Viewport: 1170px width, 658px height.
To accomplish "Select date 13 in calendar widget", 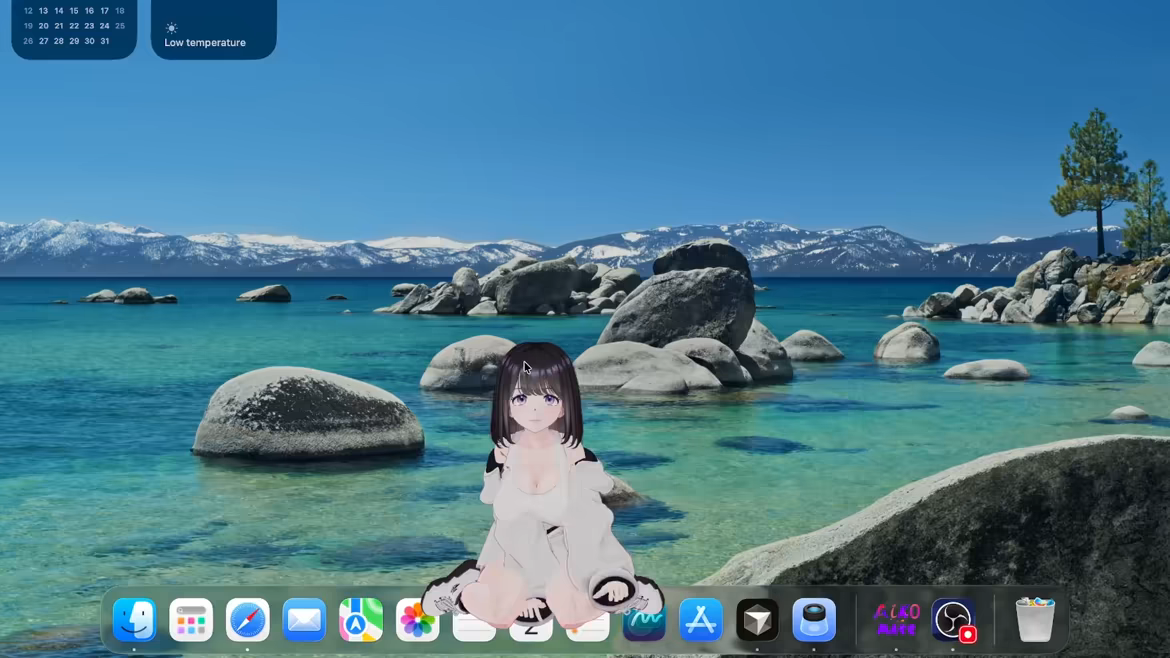I will [x=43, y=11].
